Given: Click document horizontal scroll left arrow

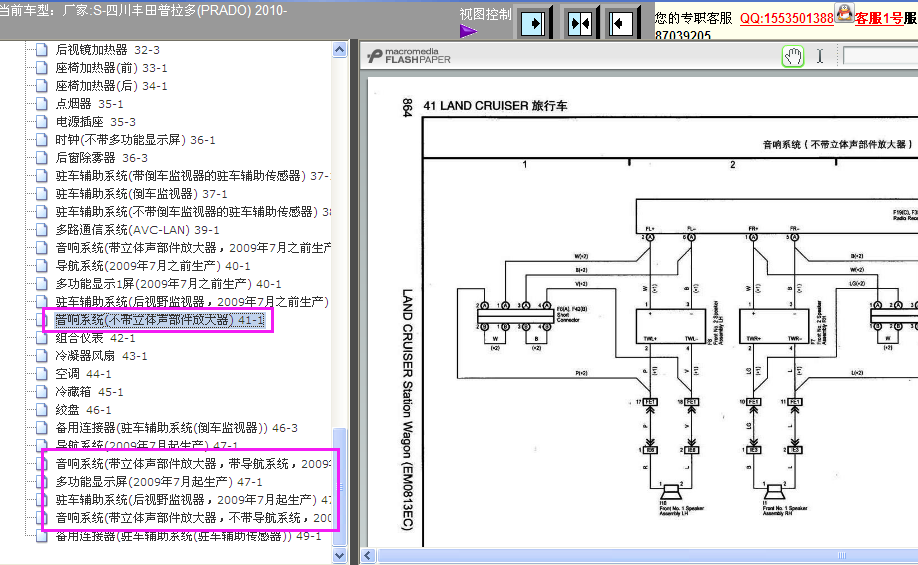Looking at the screenshot, I should (x=368, y=555).
